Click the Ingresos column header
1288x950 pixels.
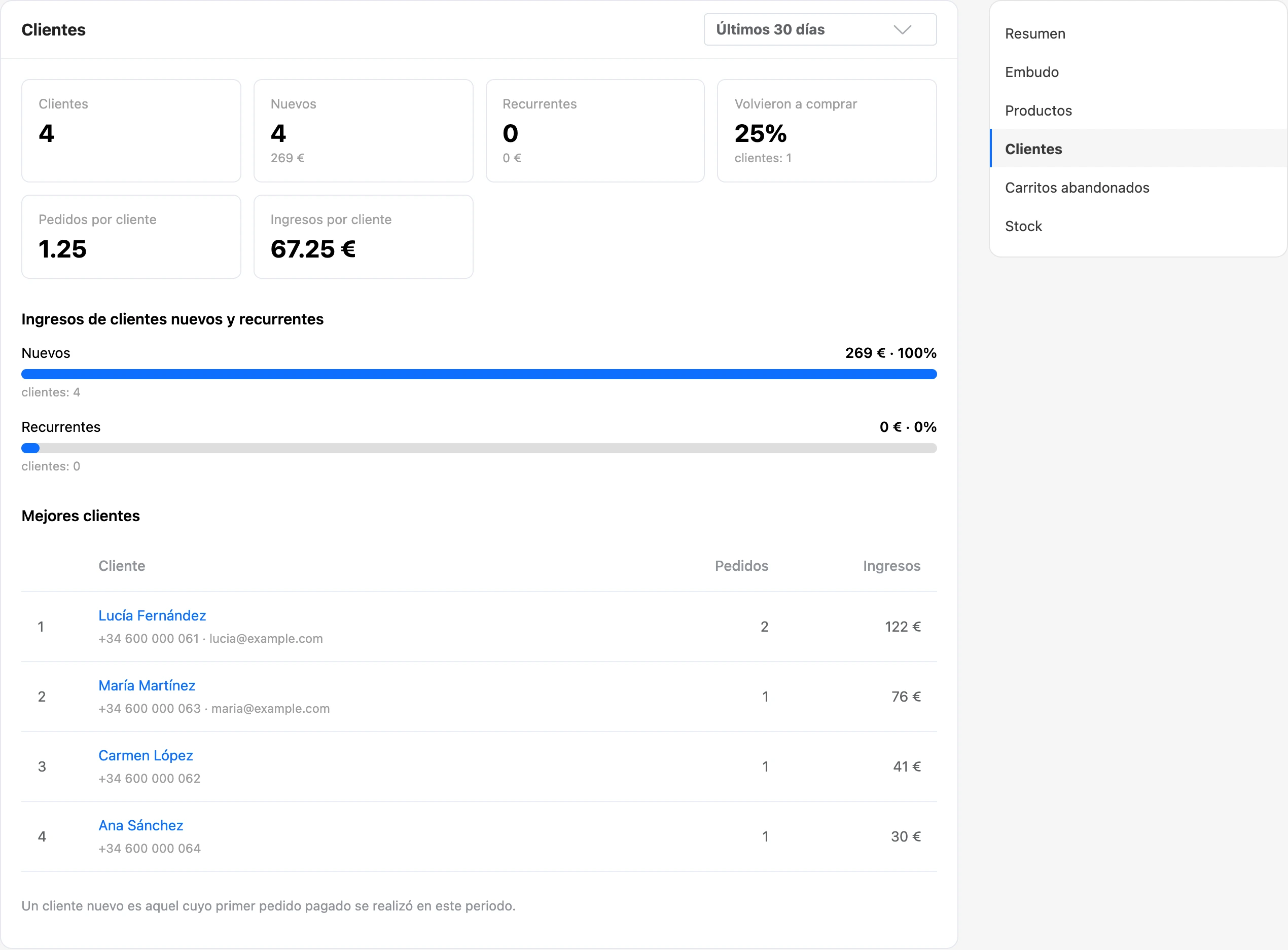[x=891, y=566]
